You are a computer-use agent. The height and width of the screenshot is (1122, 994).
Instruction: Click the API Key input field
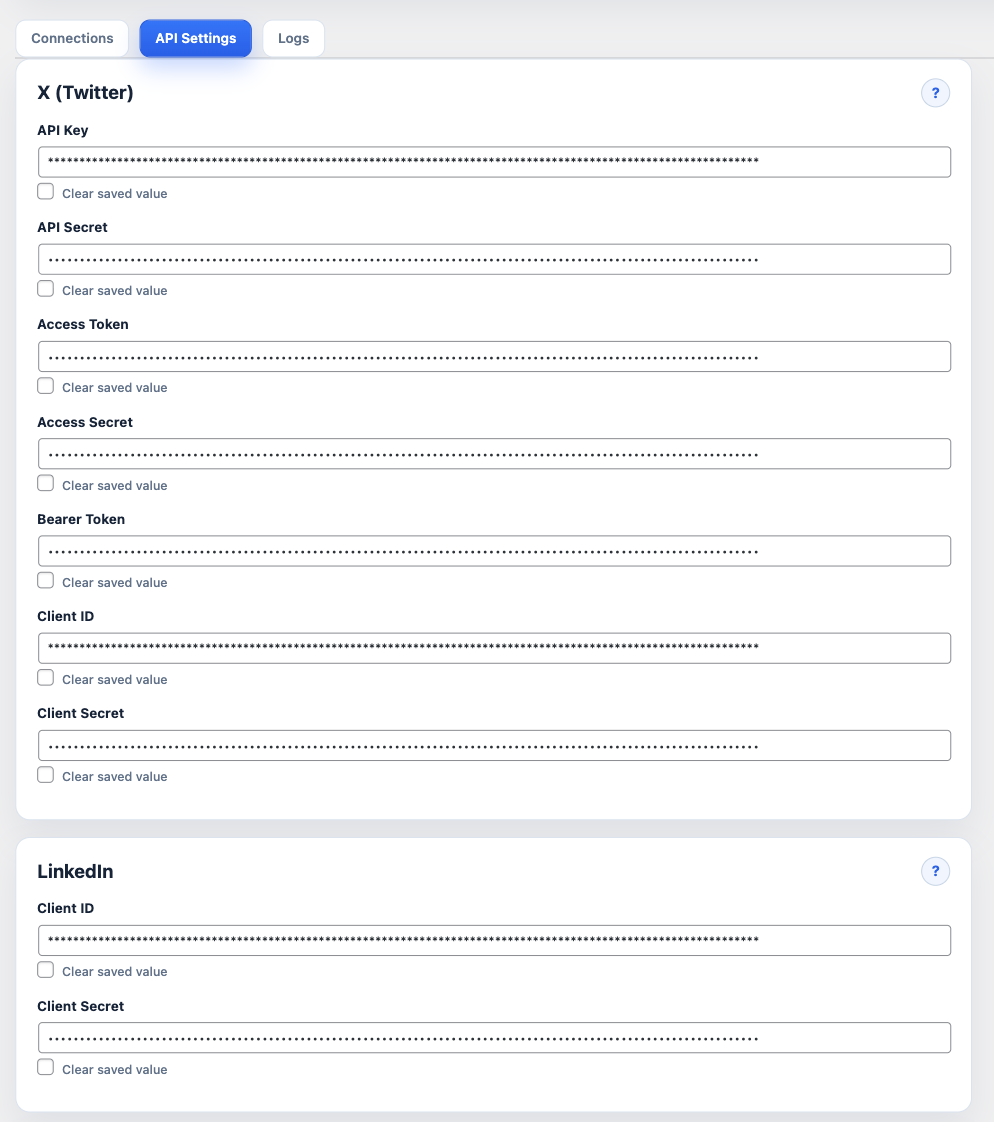point(494,161)
